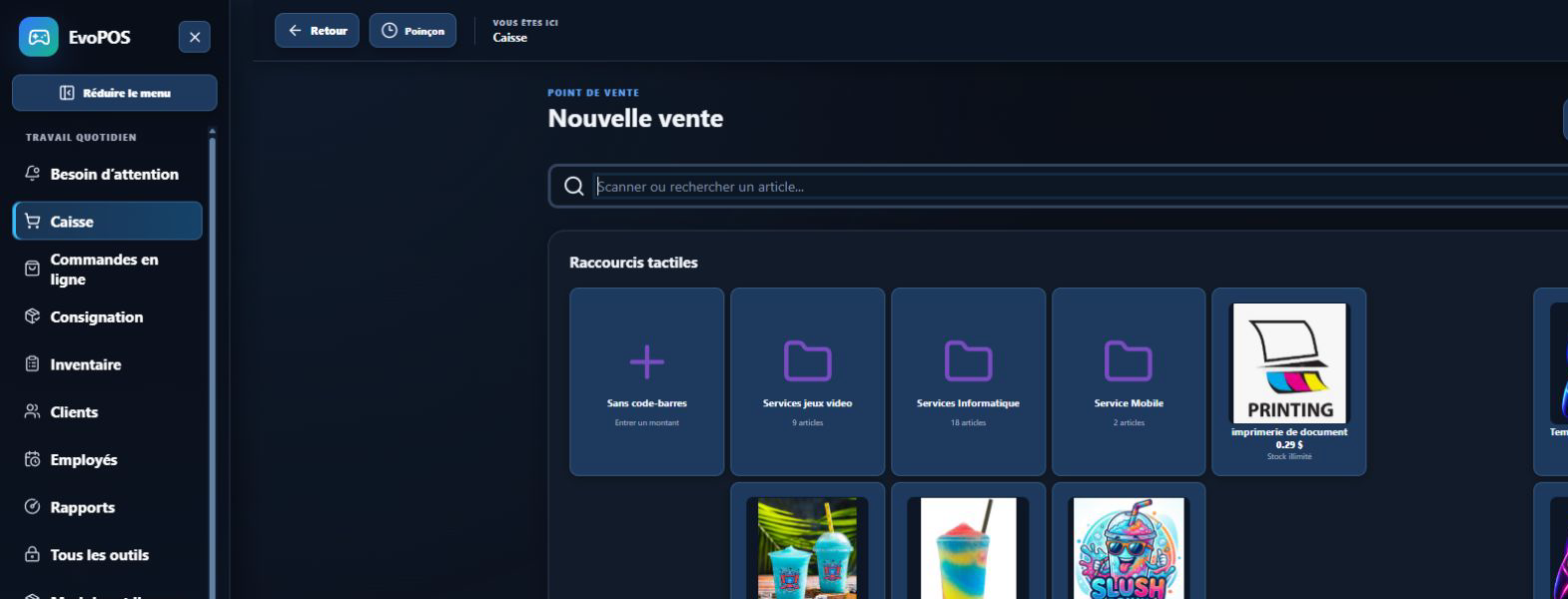The width and height of the screenshot is (1568, 599).
Task: Click the gauge icon beside Rapports
Action: pos(32,507)
